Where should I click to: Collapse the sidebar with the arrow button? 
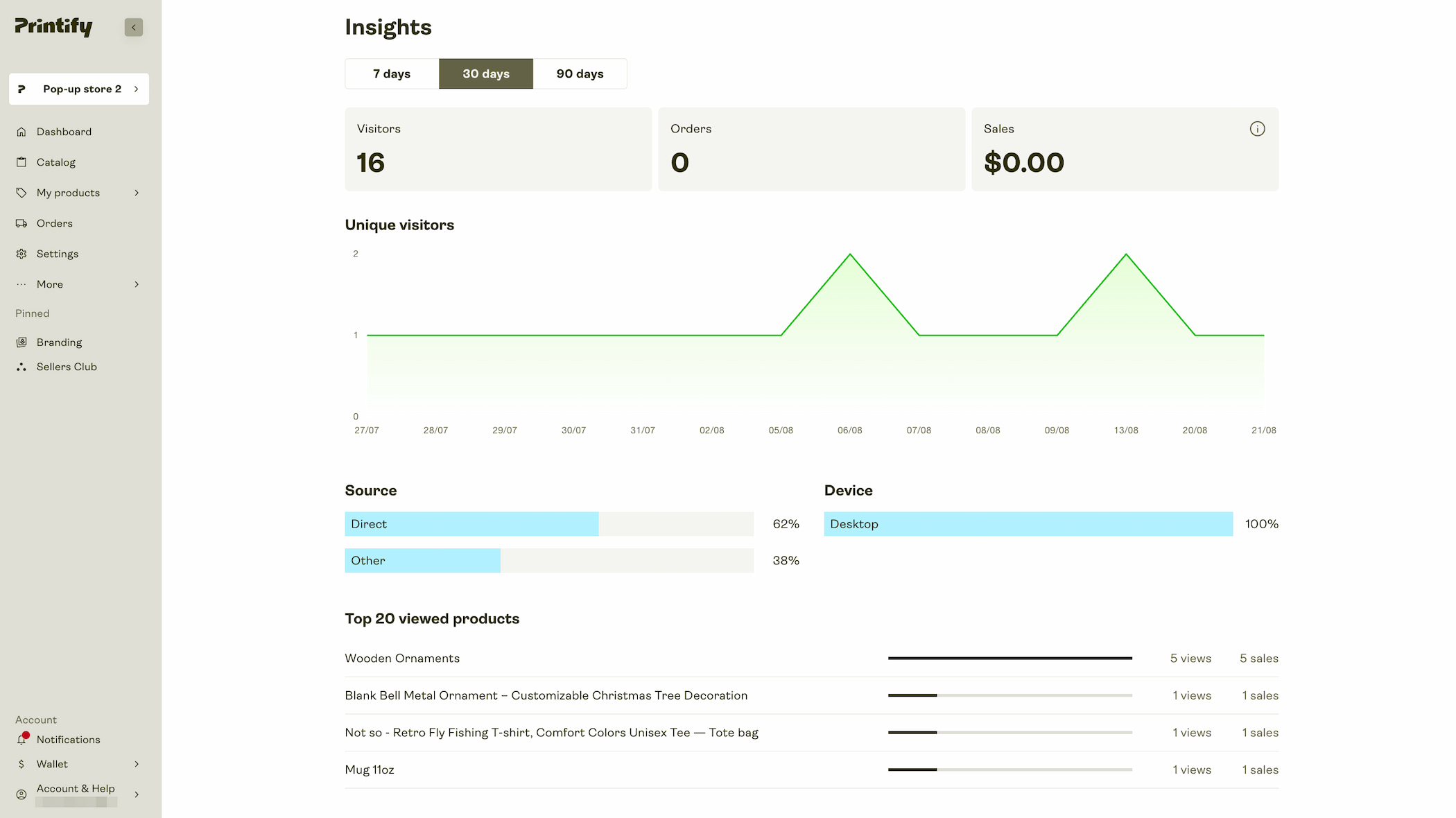pyautogui.click(x=134, y=27)
